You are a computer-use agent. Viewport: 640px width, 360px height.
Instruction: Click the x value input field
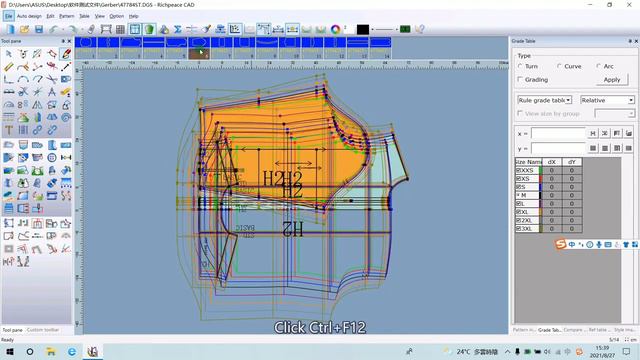click(558, 133)
